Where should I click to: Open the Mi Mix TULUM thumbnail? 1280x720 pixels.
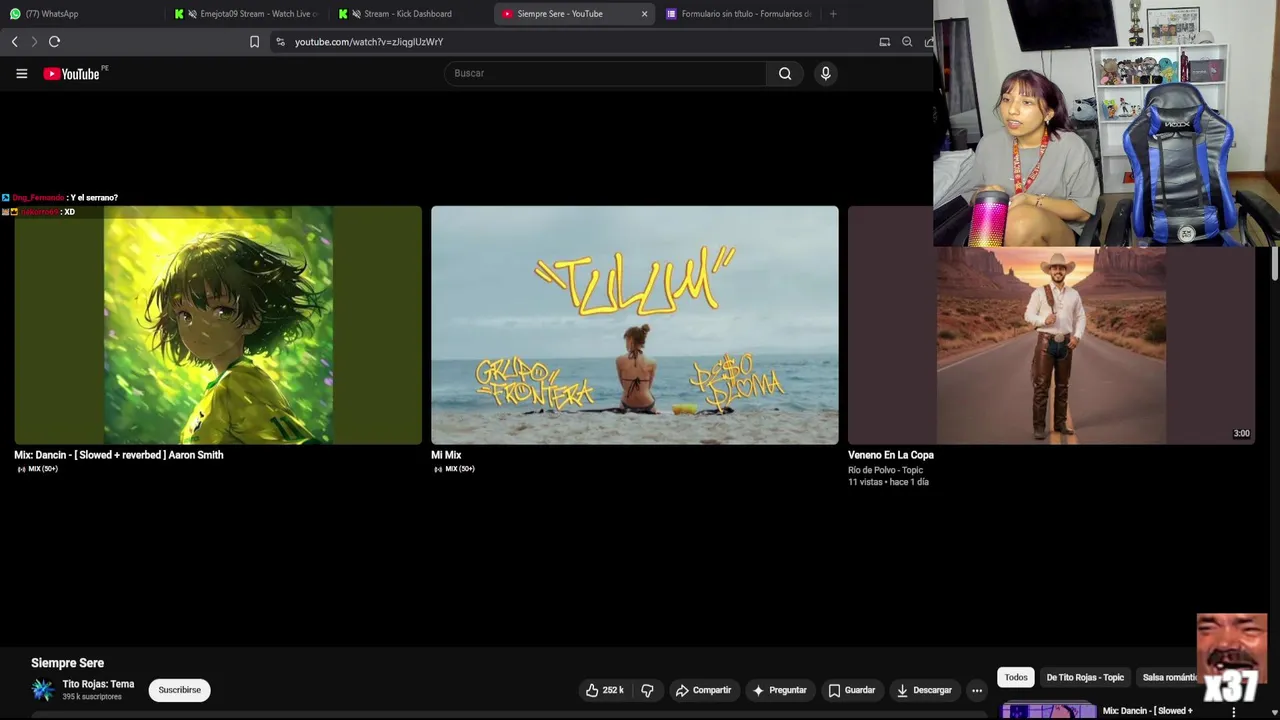(635, 325)
